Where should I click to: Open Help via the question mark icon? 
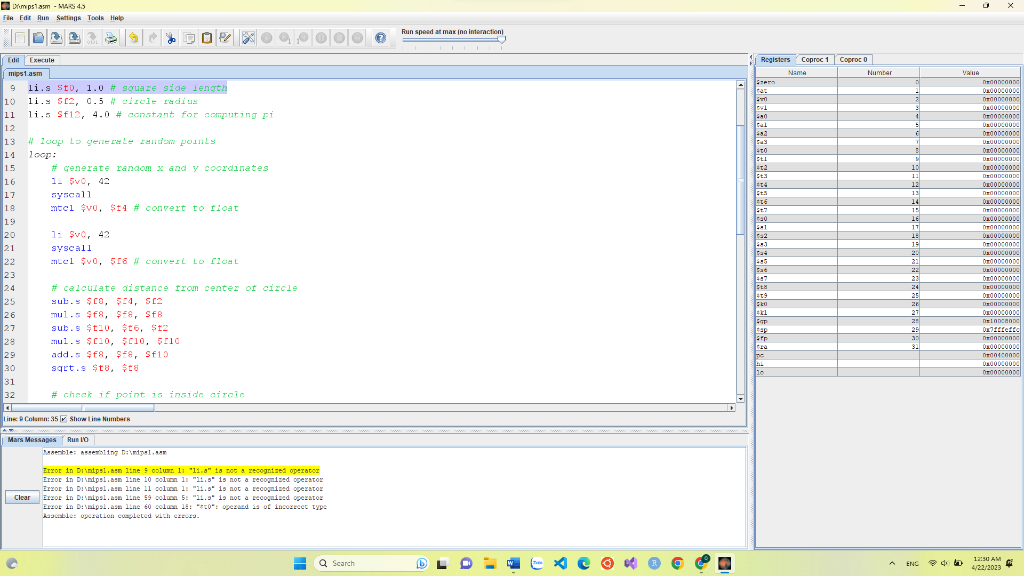click(x=380, y=38)
